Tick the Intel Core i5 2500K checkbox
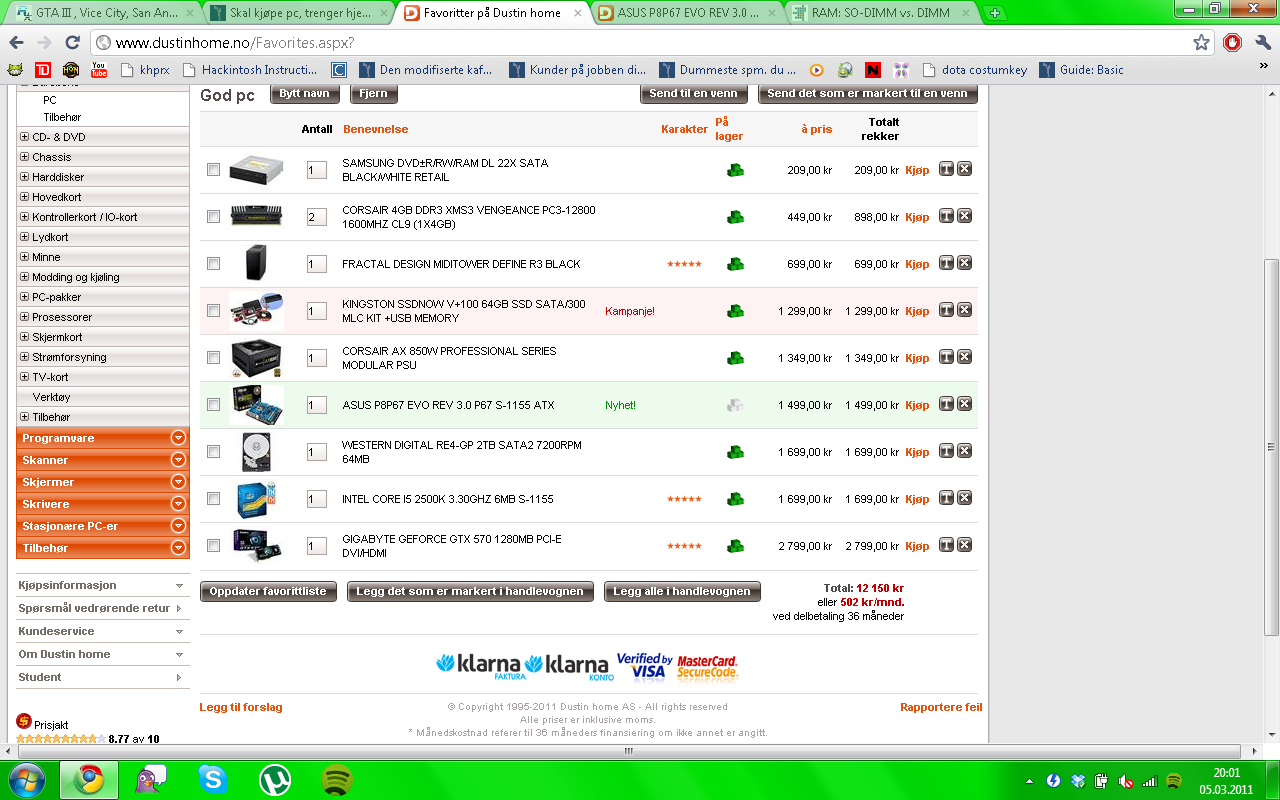The image size is (1280, 800). click(213, 499)
